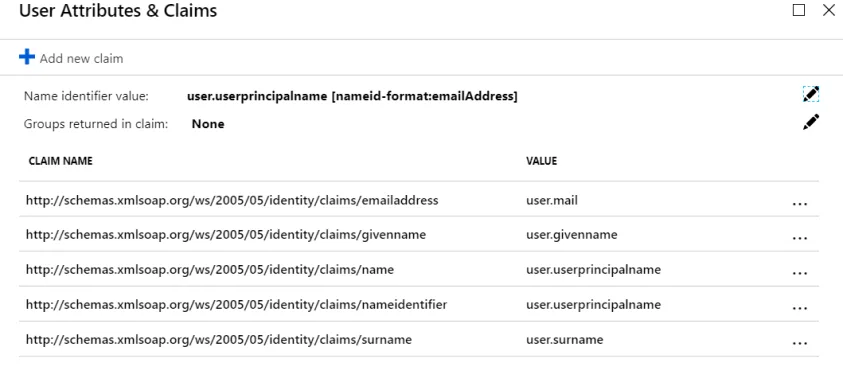Screen dimensions: 843x386
Task: Click the name identifier value text user.userprincipalname
Action: (257, 96)
